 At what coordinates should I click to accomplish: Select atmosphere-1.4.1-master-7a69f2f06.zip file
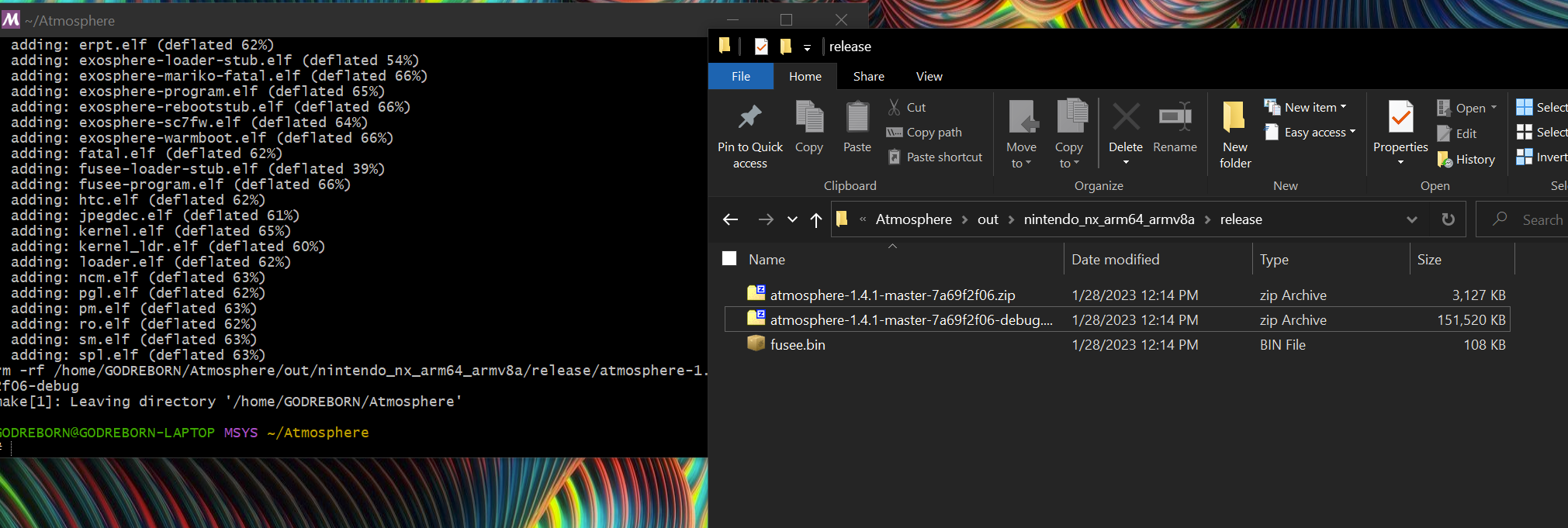click(892, 295)
